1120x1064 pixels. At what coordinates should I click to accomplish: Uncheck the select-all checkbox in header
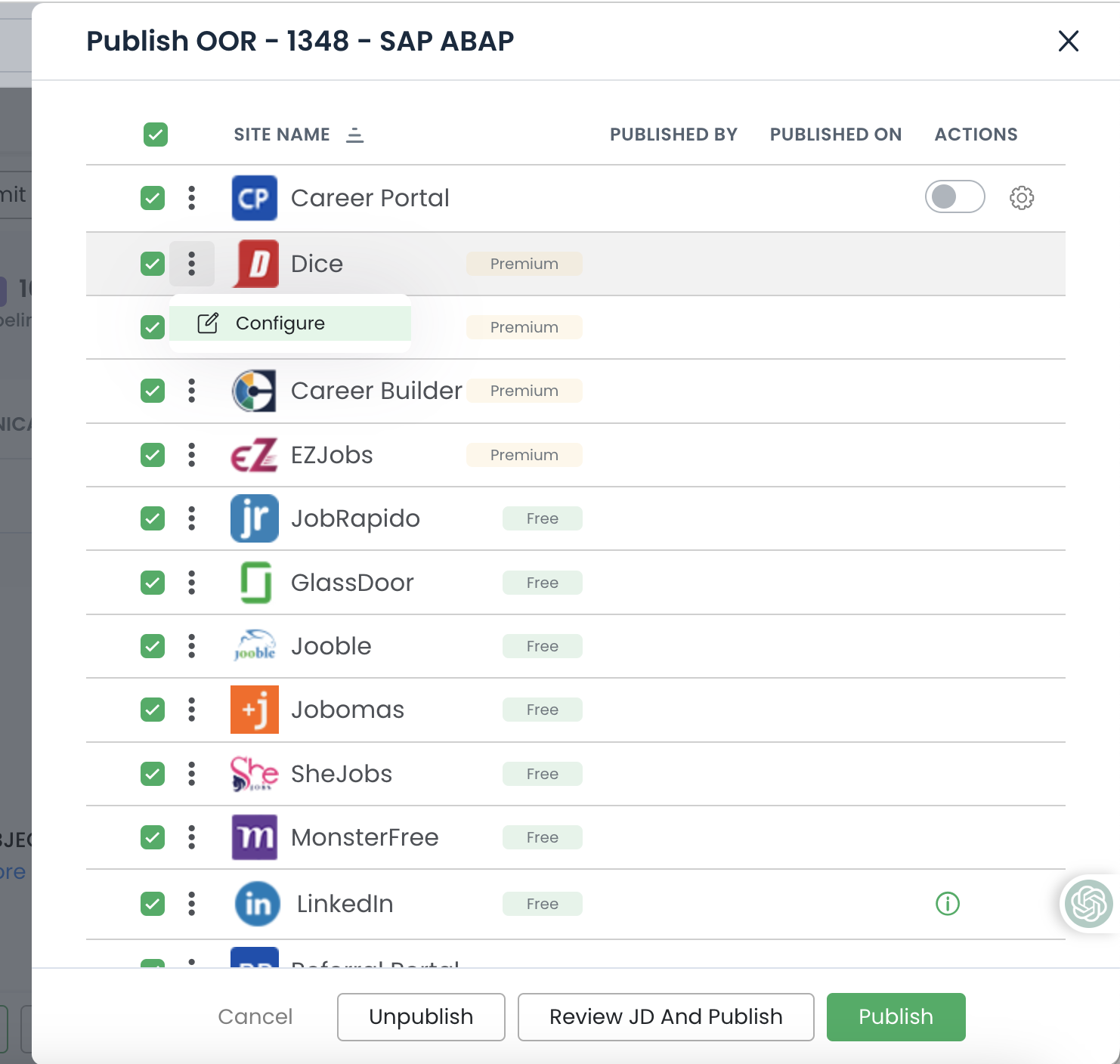155,134
